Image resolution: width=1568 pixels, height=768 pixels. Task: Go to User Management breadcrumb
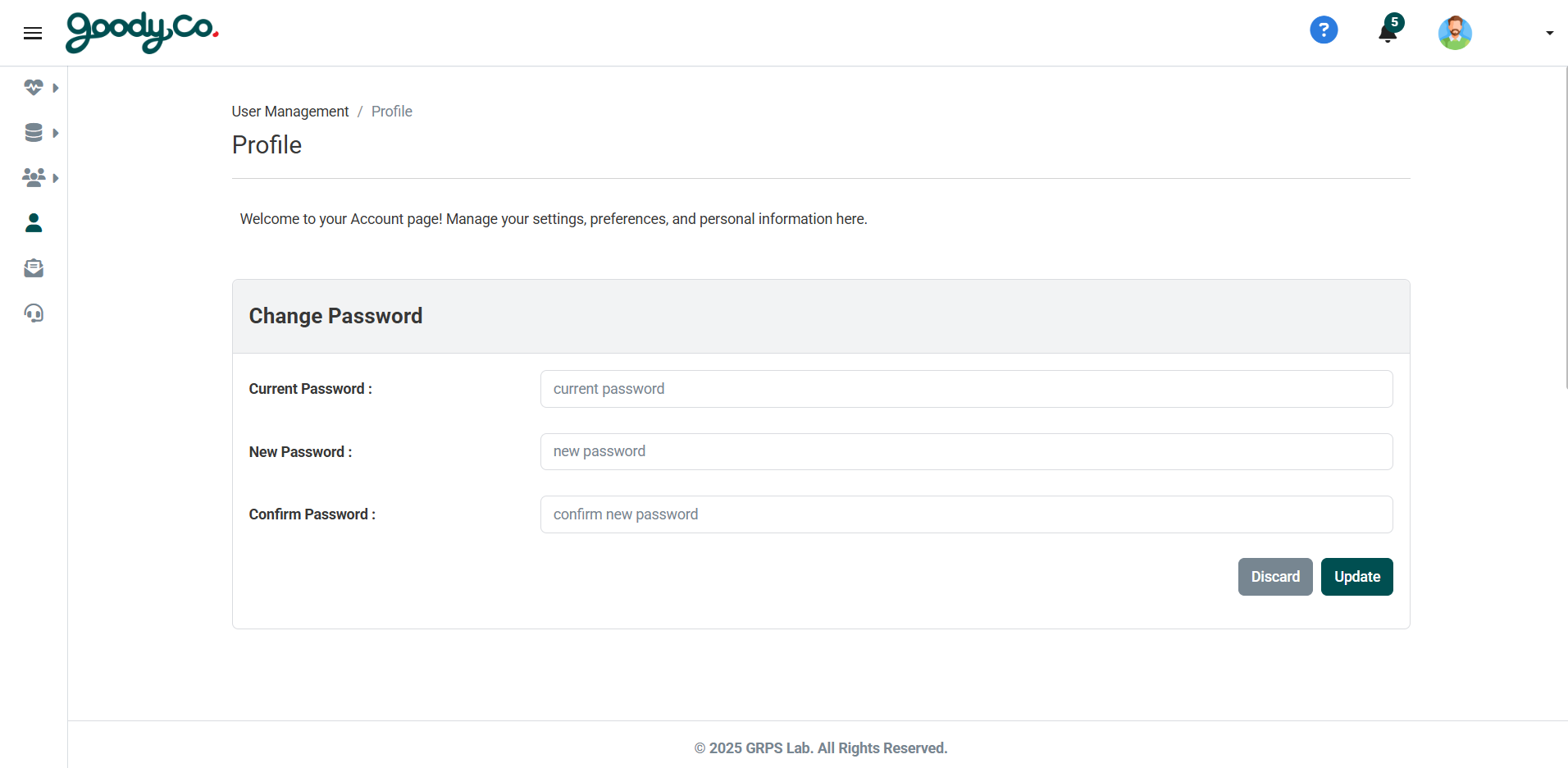tap(289, 112)
